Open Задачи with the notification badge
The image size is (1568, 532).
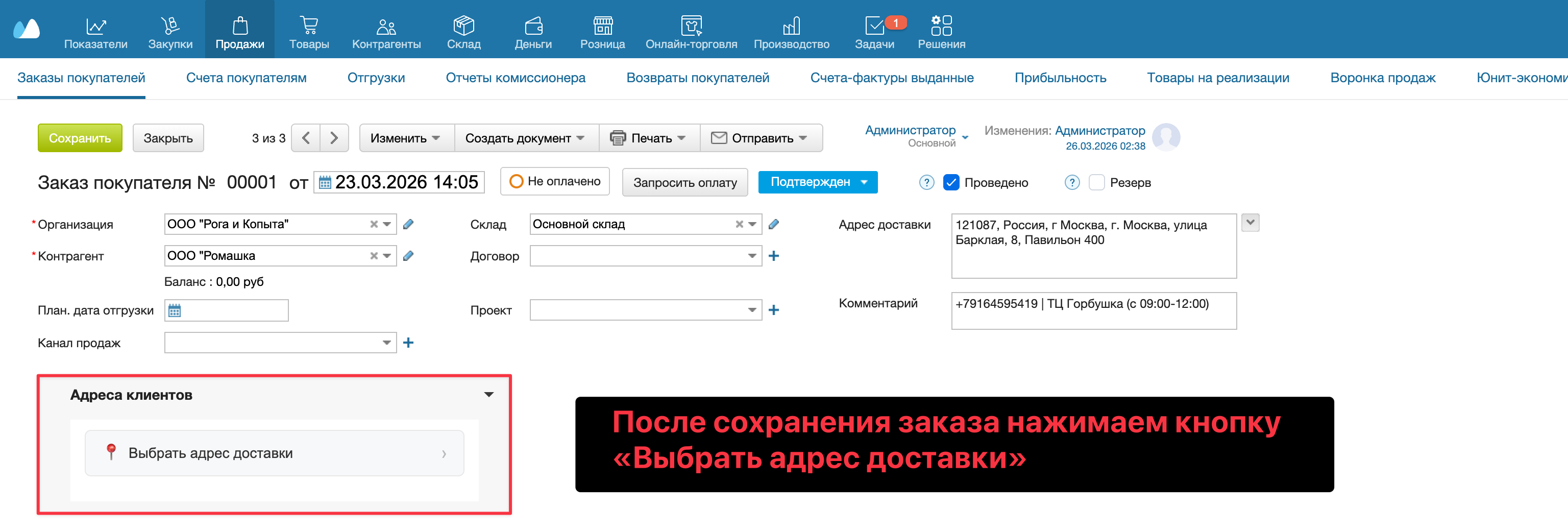pos(875,31)
